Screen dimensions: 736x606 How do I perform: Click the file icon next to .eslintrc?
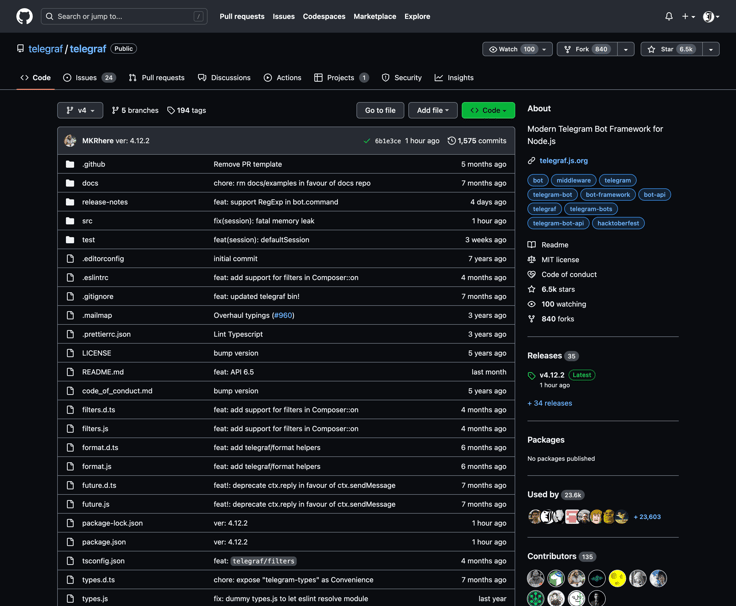tap(70, 277)
